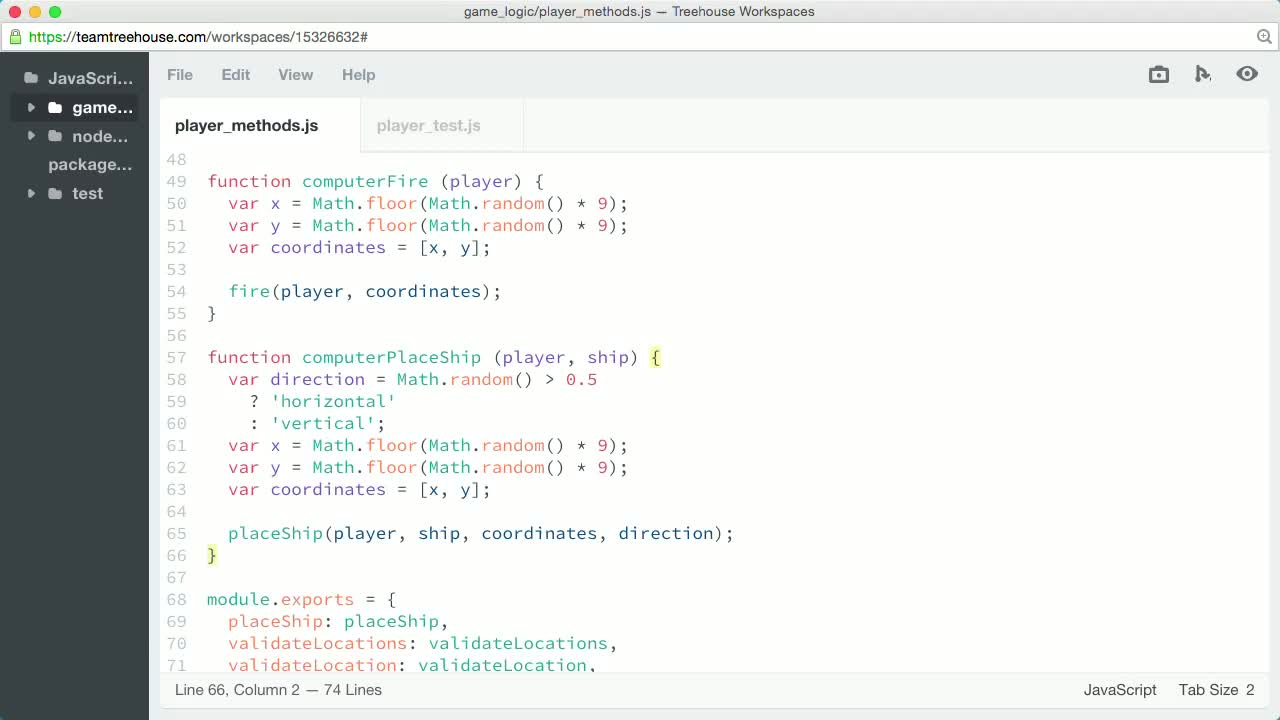Select the test folder label
This screenshot has width=1280, height=720.
pyautogui.click(x=87, y=193)
